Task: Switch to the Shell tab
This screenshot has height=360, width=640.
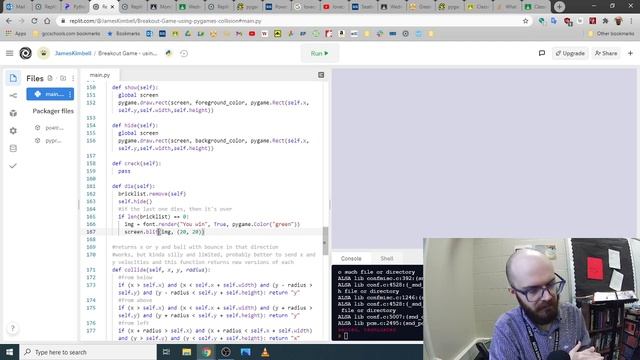Action: pos(387,258)
